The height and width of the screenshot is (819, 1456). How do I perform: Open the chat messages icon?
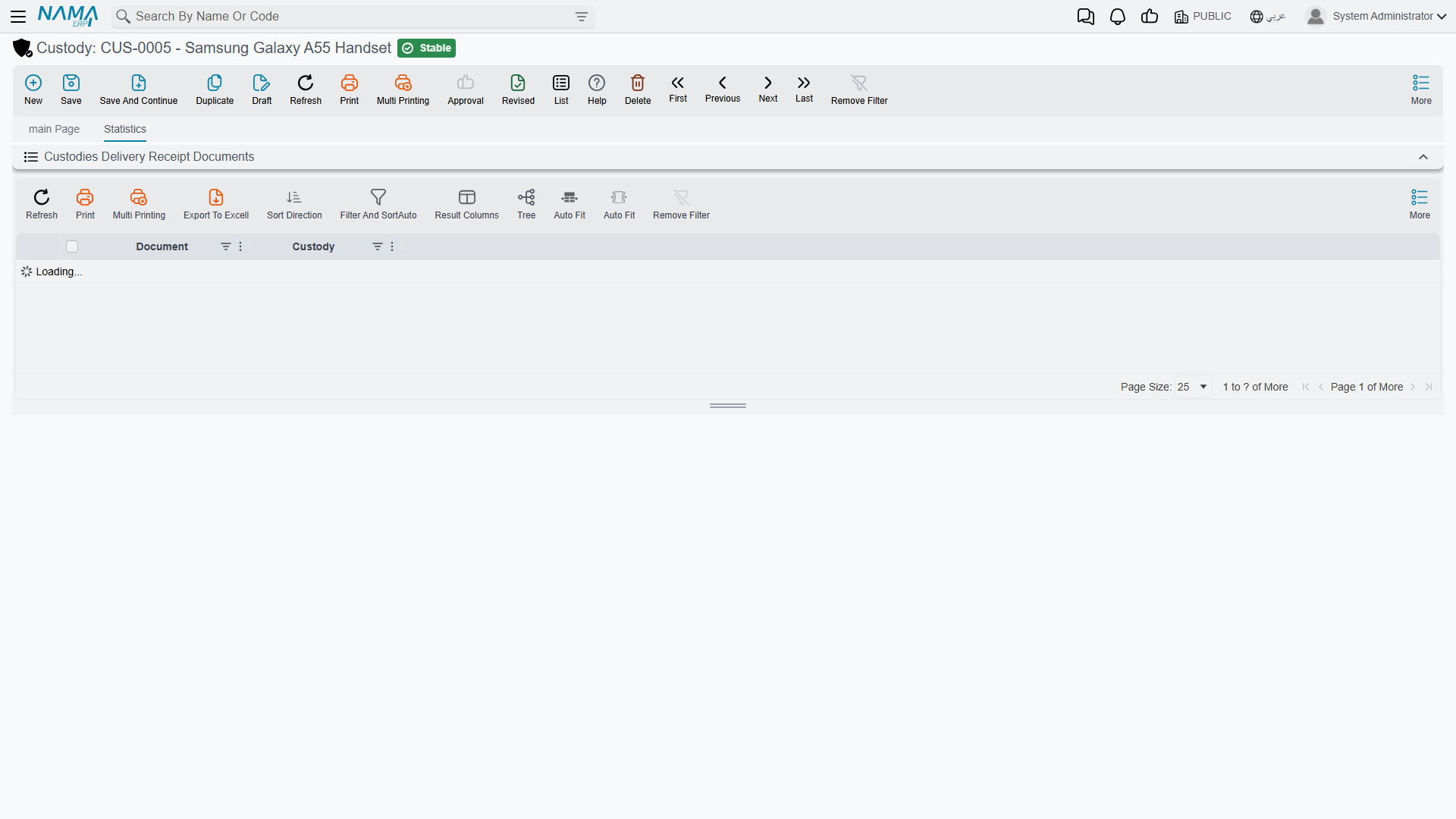(x=1086, y=17)
